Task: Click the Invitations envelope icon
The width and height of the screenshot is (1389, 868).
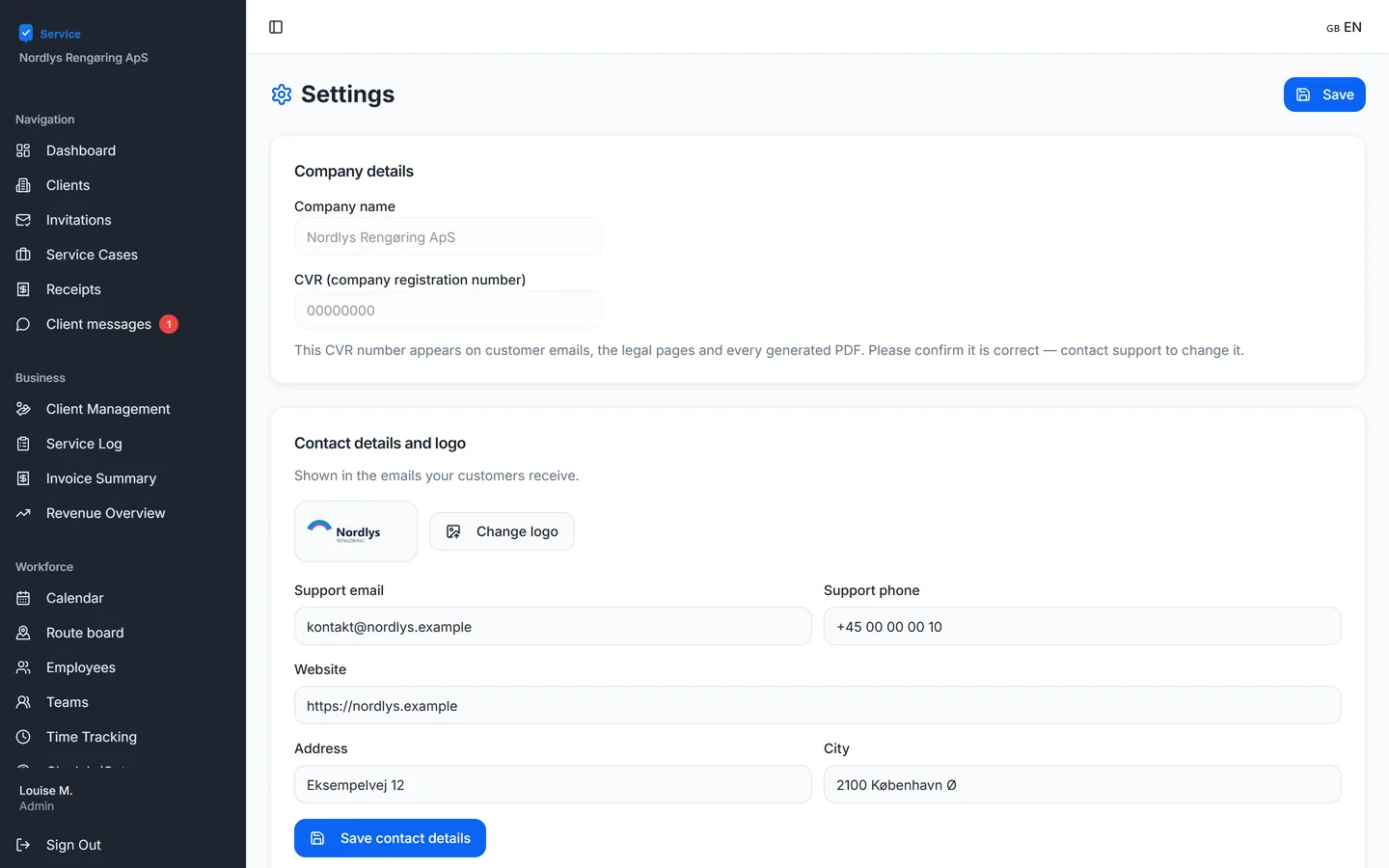Action: [23, 220]
